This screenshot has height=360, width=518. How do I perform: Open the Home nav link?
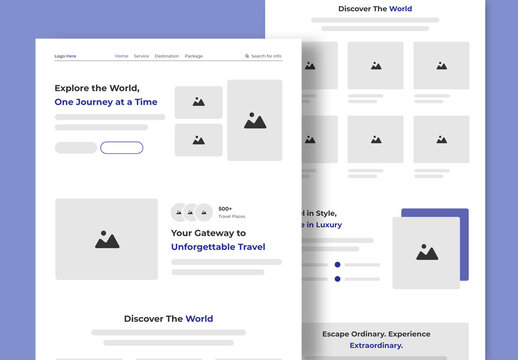pos(122,56)
